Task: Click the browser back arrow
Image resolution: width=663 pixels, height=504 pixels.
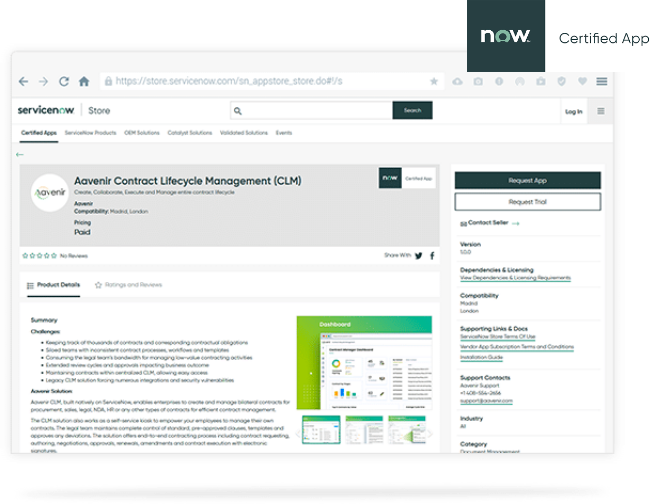Action: click(x=23, y=81)
